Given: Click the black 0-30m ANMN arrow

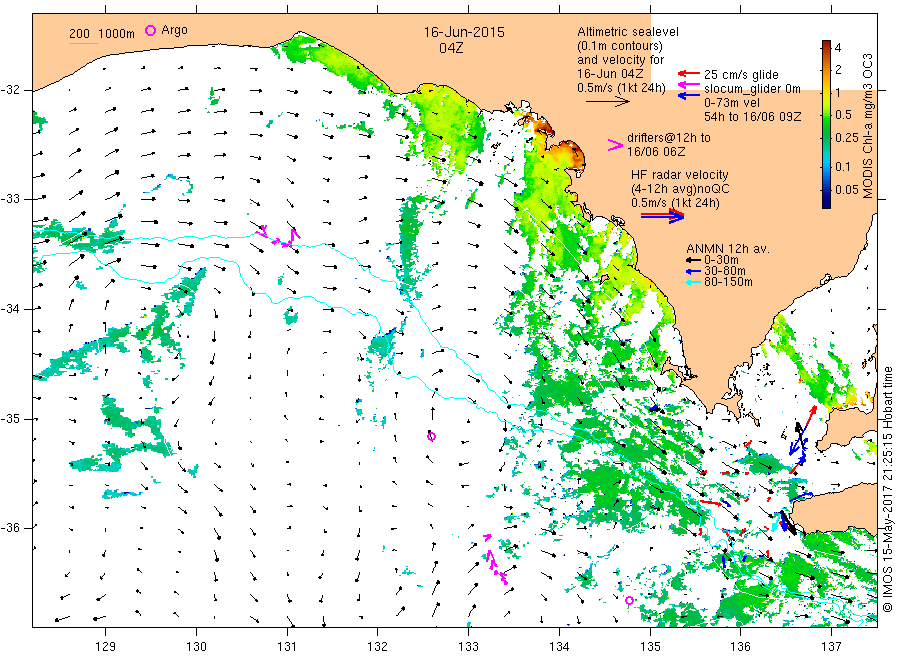Looking at the screenshot, I should 693,260.
